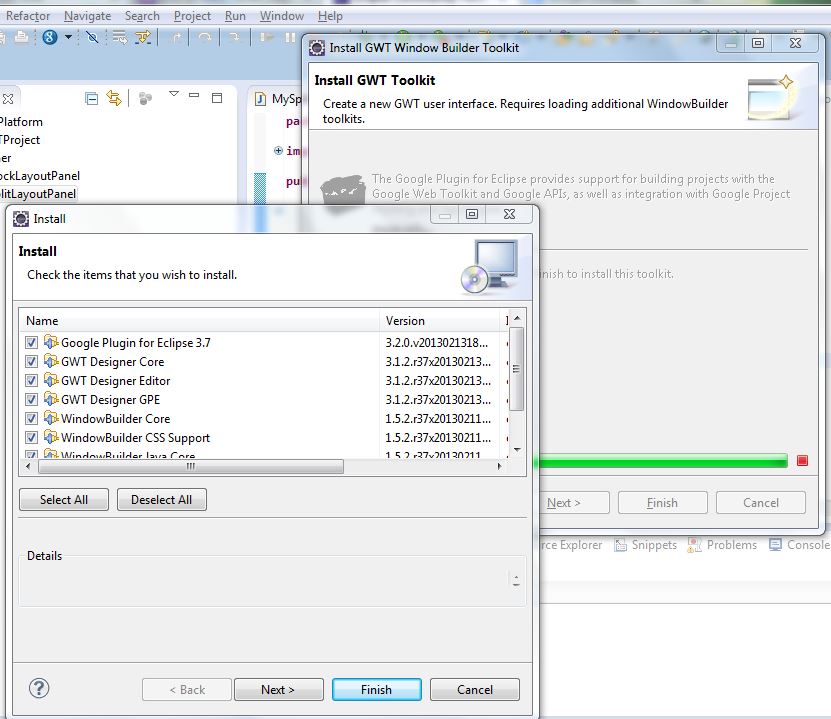Click Cancel in the Install dialog
The width and height of the screenshot is (831, 719).
click(x=475, y=690)
